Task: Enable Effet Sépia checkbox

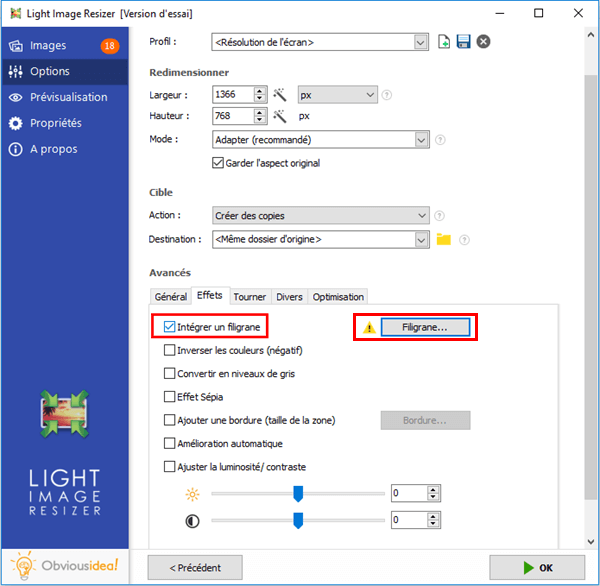Action: tap(170, 397)
